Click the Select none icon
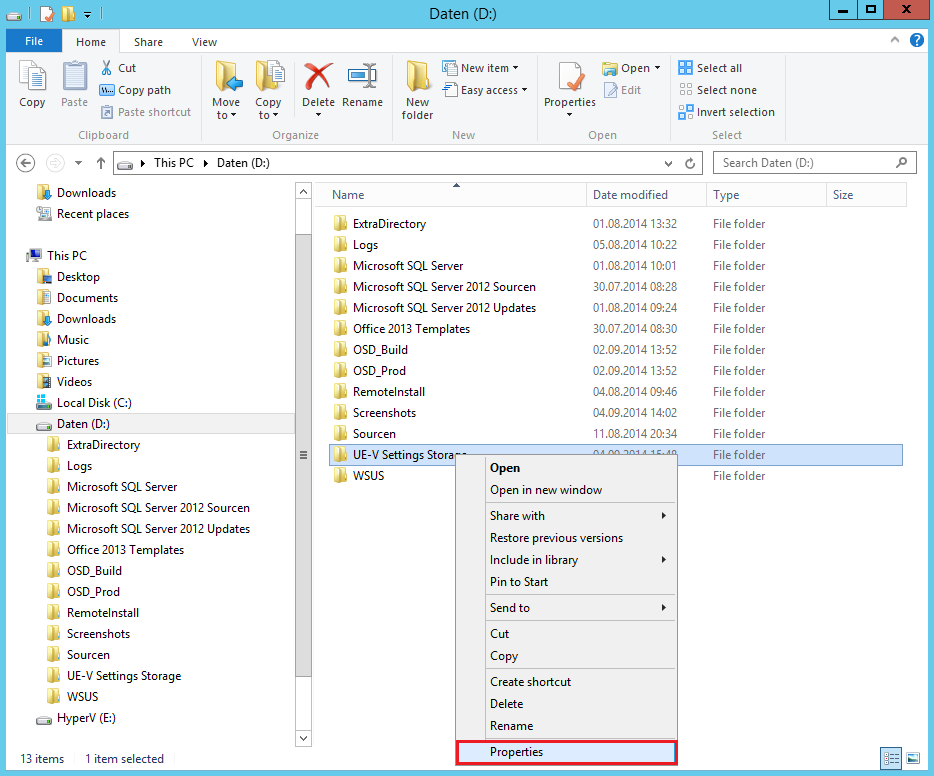 coord(686,90)
